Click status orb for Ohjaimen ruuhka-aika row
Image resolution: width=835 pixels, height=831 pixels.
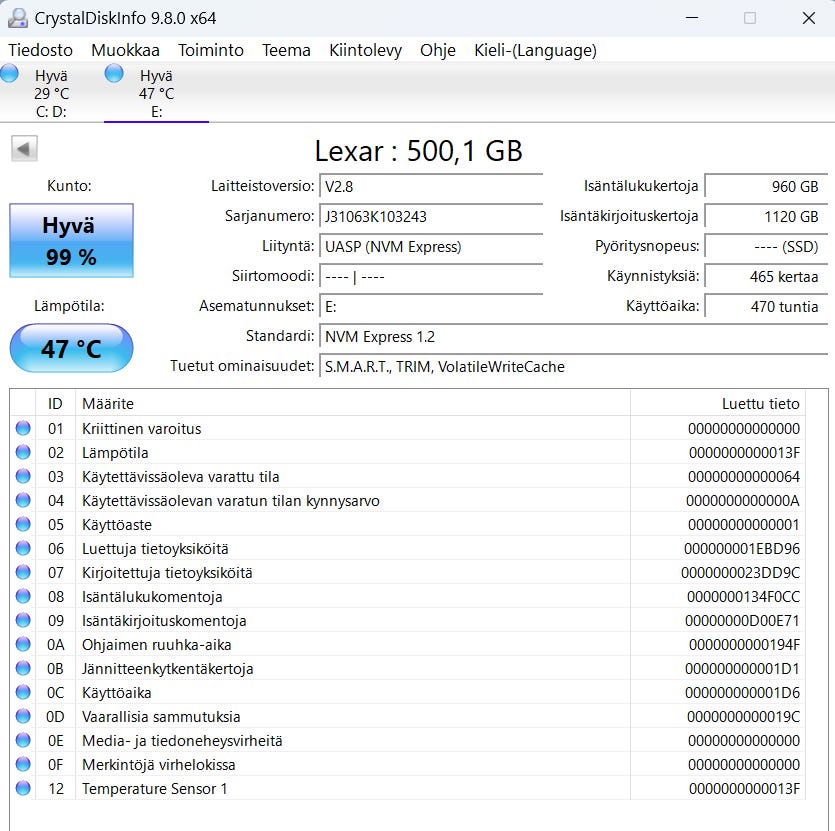(x=23, y=643)
